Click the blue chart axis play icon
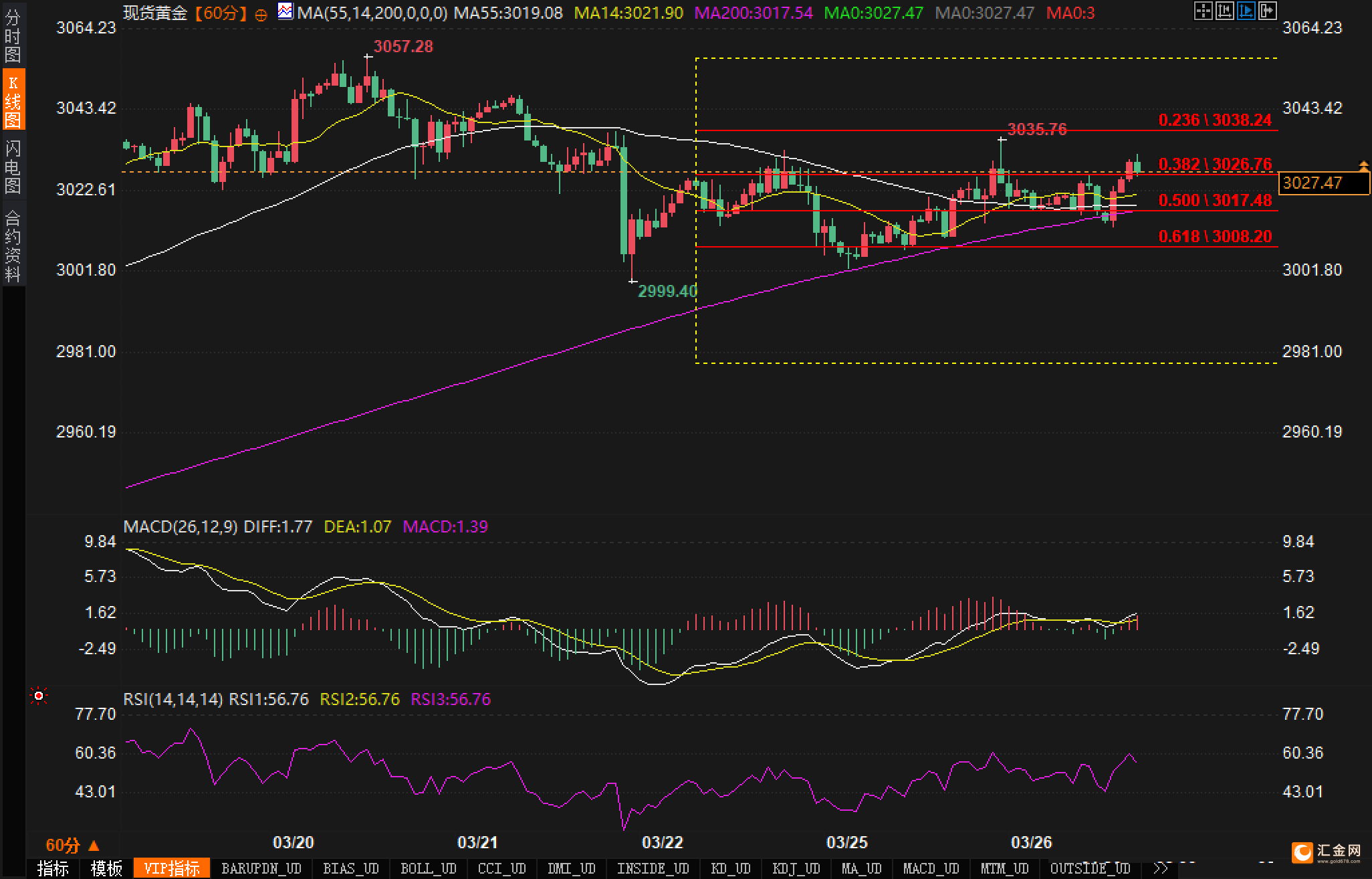Viewport: 1372px width, 879px height. [1246, 11]
